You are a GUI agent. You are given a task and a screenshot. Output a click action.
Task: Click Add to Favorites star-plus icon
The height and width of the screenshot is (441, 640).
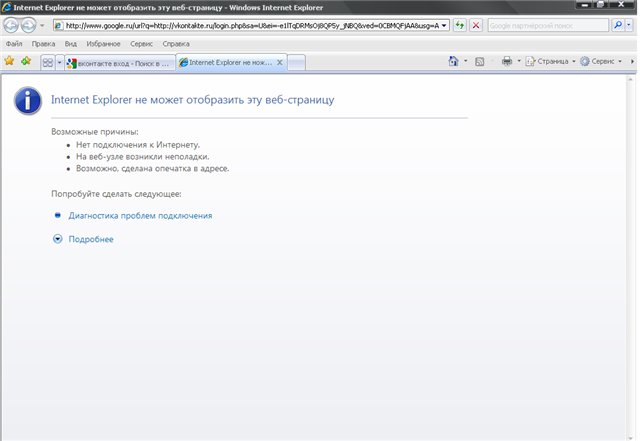[26, 61]
